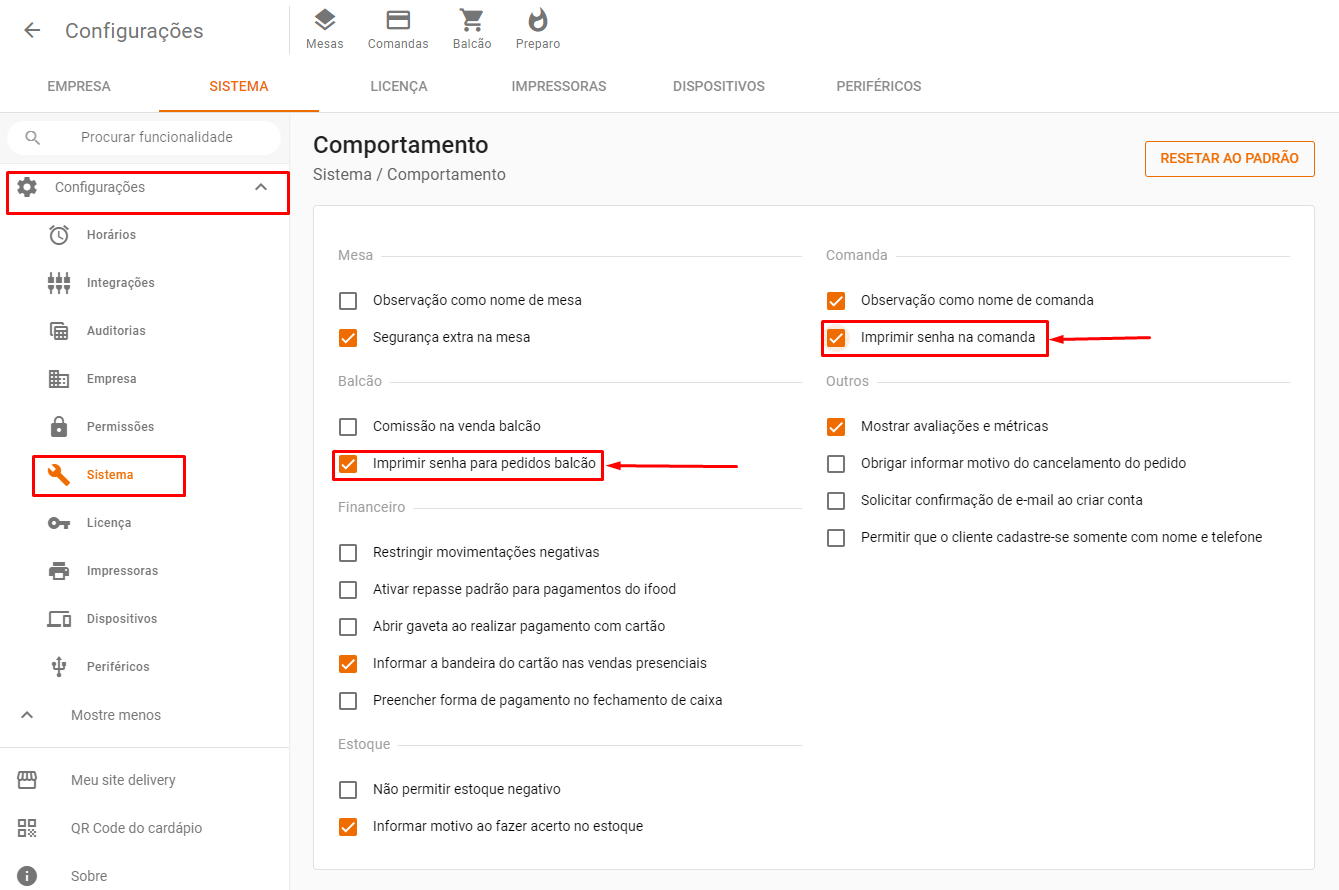This screenshot has height=890, width=1339.
Task: Switch to the LICENÇA tab
Action: pos(399,87)
